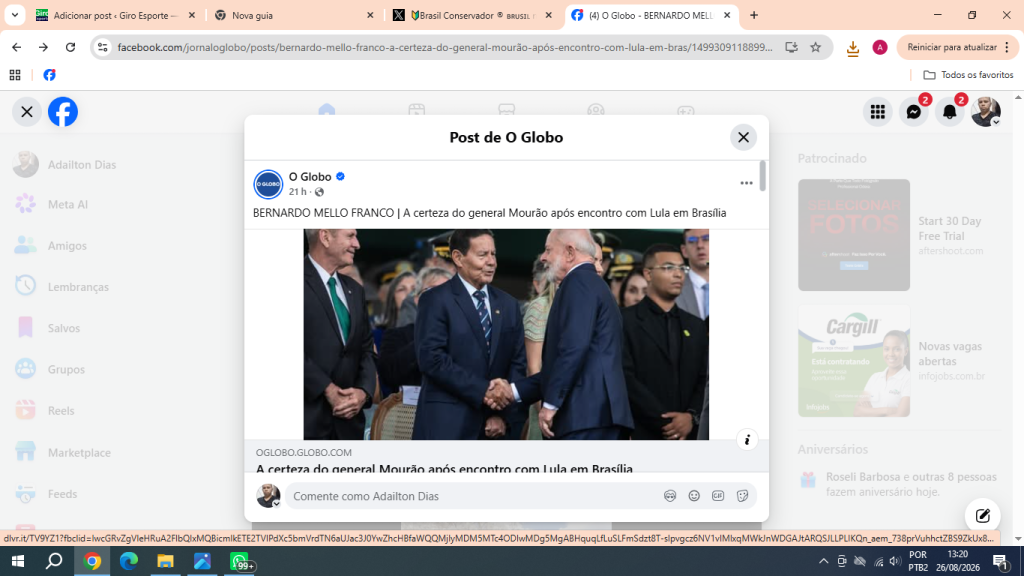Viewport: 1024px width, 576px height.
Task: Open Windows taskbar search
Action: click(x=54, y=561)
